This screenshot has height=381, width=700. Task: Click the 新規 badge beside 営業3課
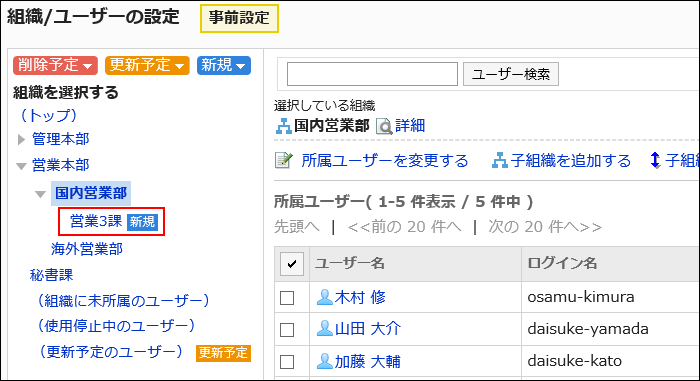click(142, 222)
